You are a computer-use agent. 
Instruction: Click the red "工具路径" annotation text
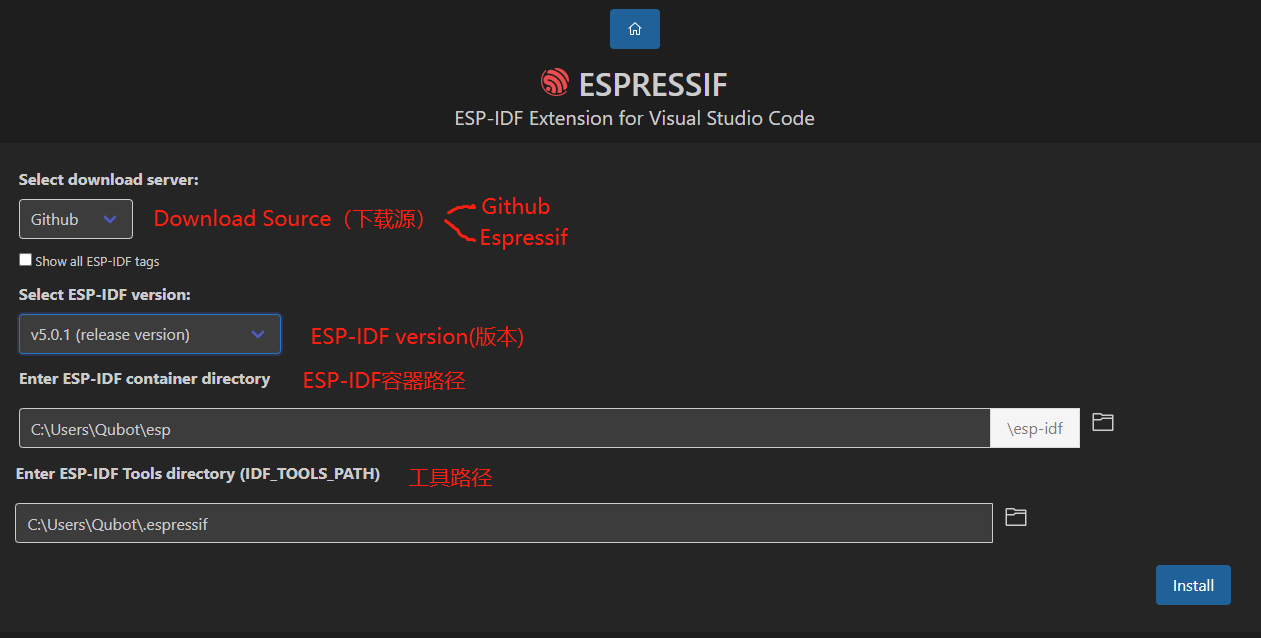point(450,478)
